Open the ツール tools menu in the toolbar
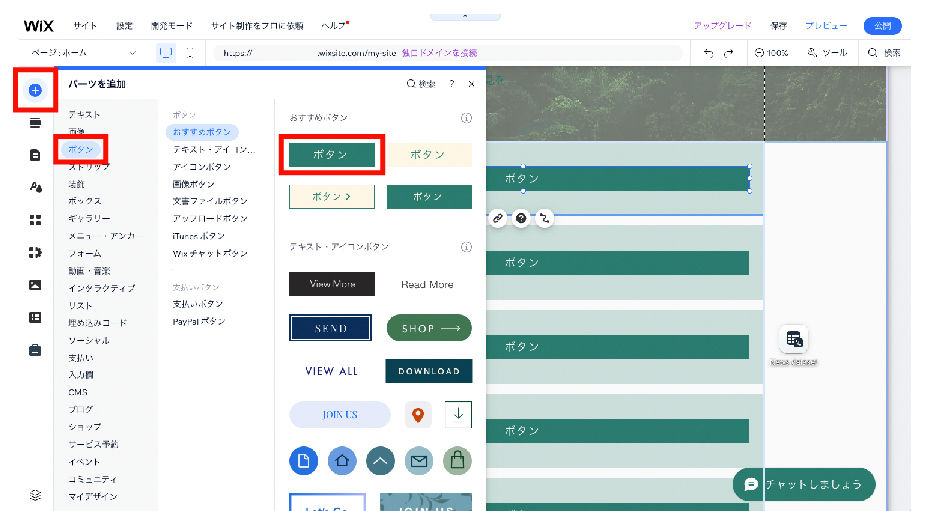The height and width of the screenshot is (511, 929). (x=827, y=53)
